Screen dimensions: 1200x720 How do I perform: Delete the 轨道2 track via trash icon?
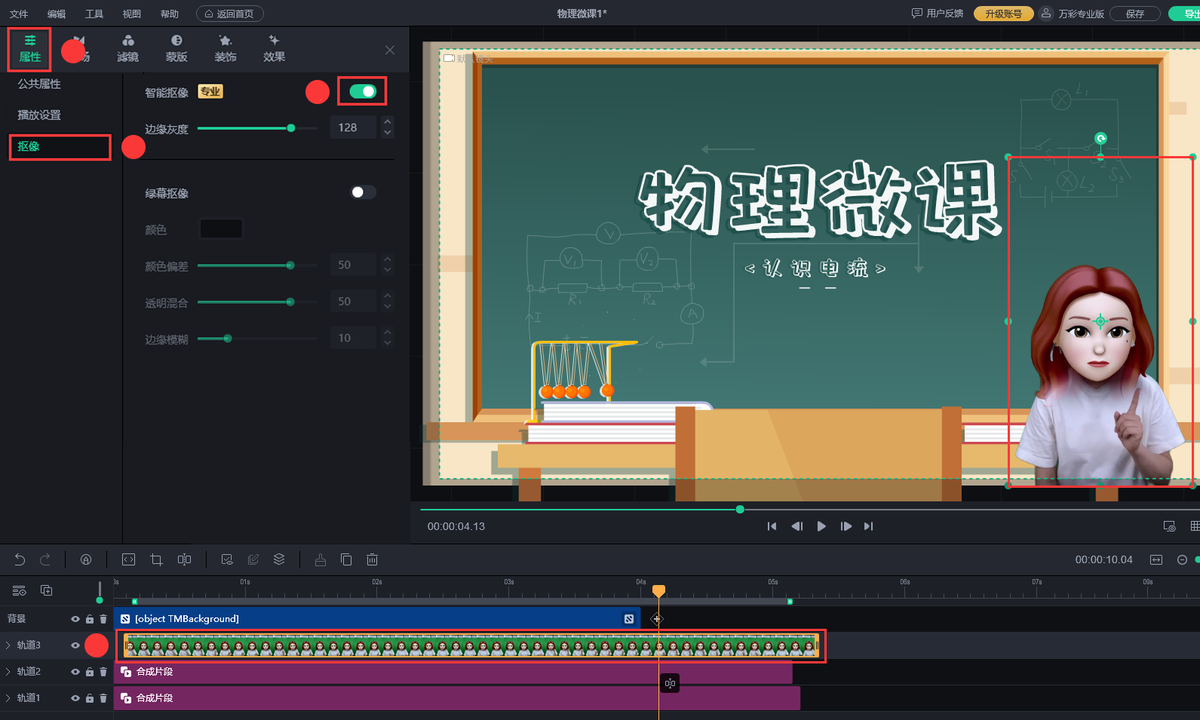point(103,672)
